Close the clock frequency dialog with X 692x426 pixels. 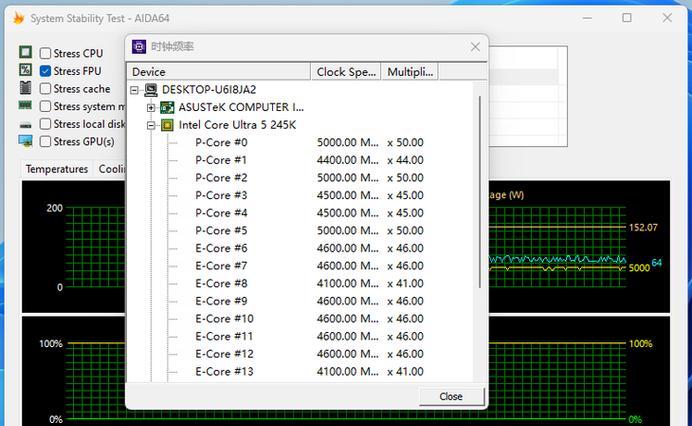coord(475,47)
